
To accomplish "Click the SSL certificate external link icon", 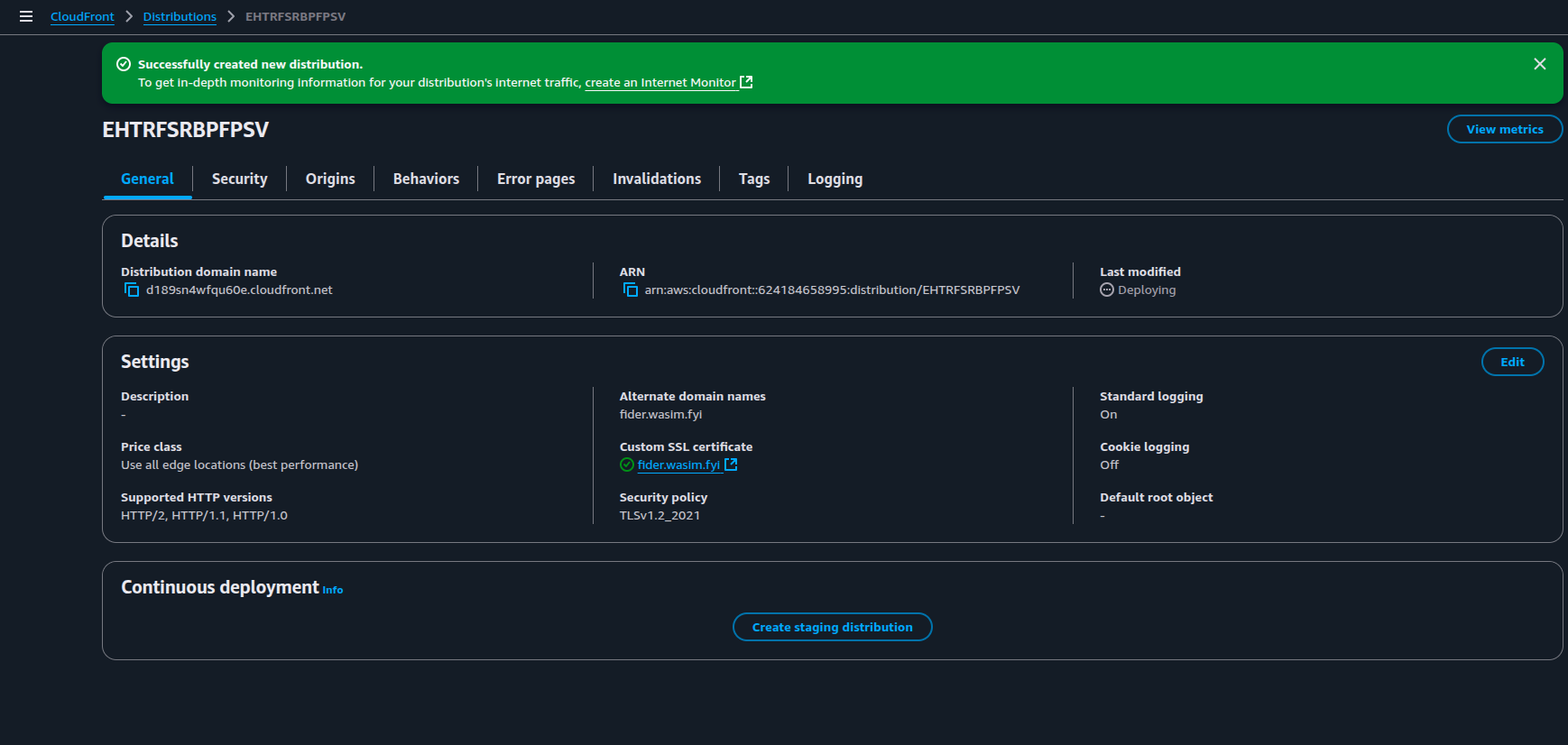I will pyautogui.click(x=731, y=464).
